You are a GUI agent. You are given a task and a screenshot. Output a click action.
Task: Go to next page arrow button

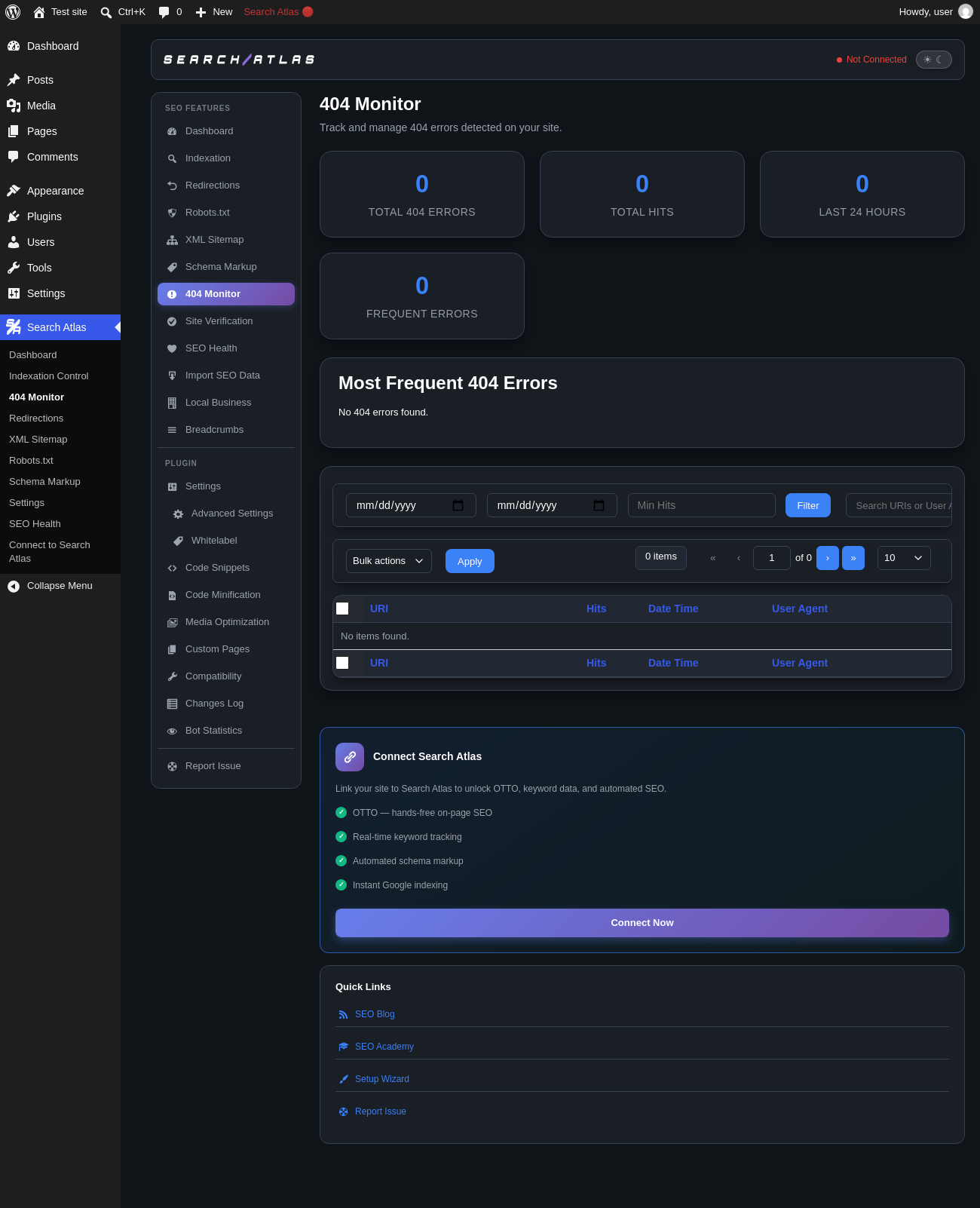point(828,558)
